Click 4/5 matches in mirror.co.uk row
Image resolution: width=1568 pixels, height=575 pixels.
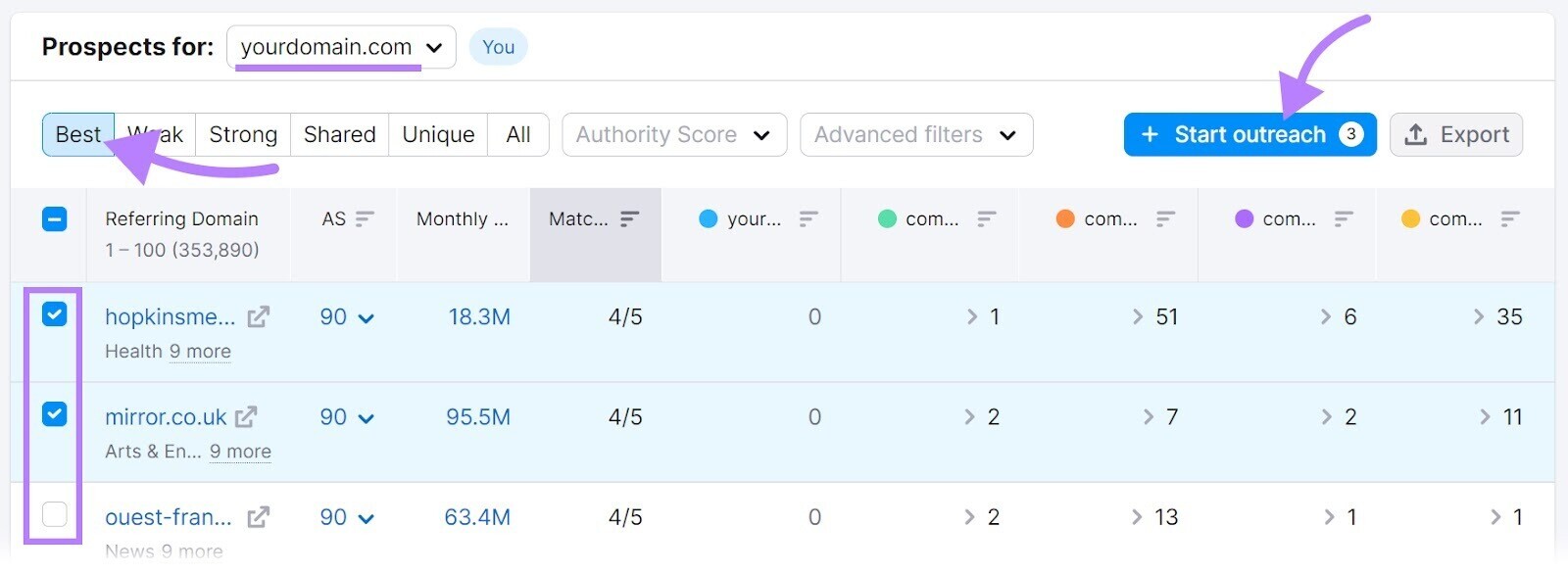[x=625, y=417]
